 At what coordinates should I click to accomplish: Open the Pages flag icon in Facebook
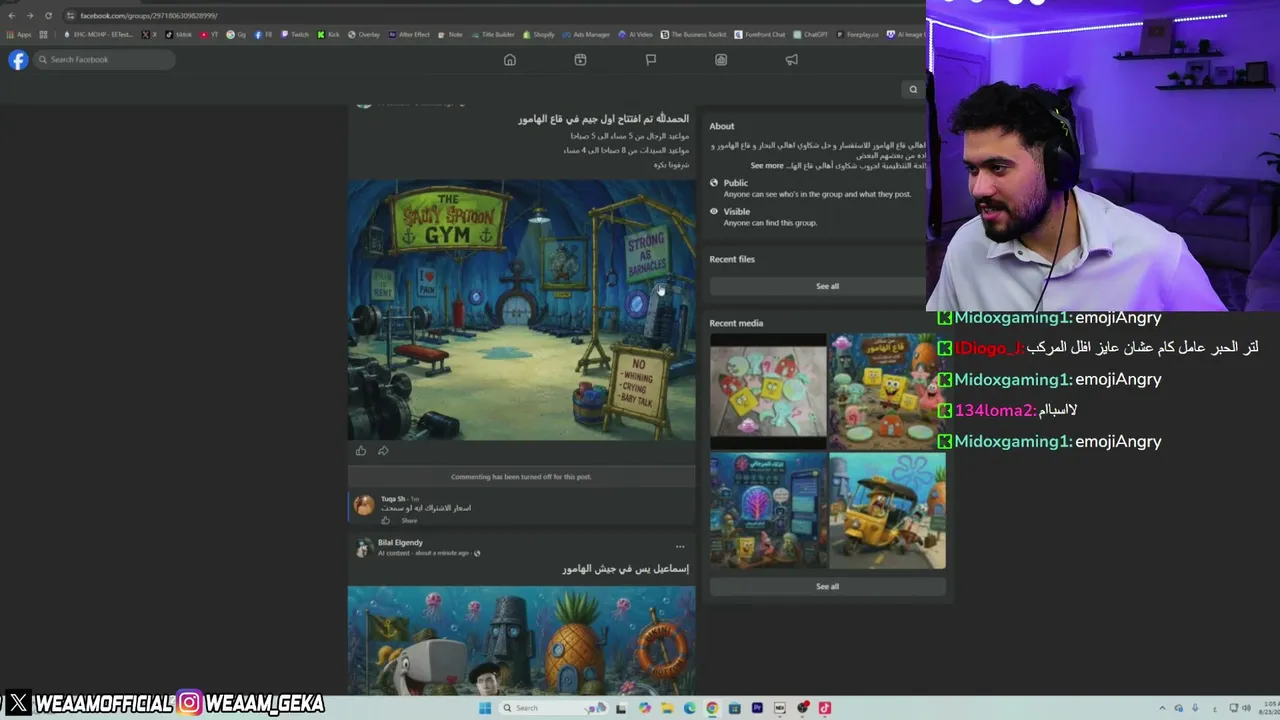click(651, 60)
